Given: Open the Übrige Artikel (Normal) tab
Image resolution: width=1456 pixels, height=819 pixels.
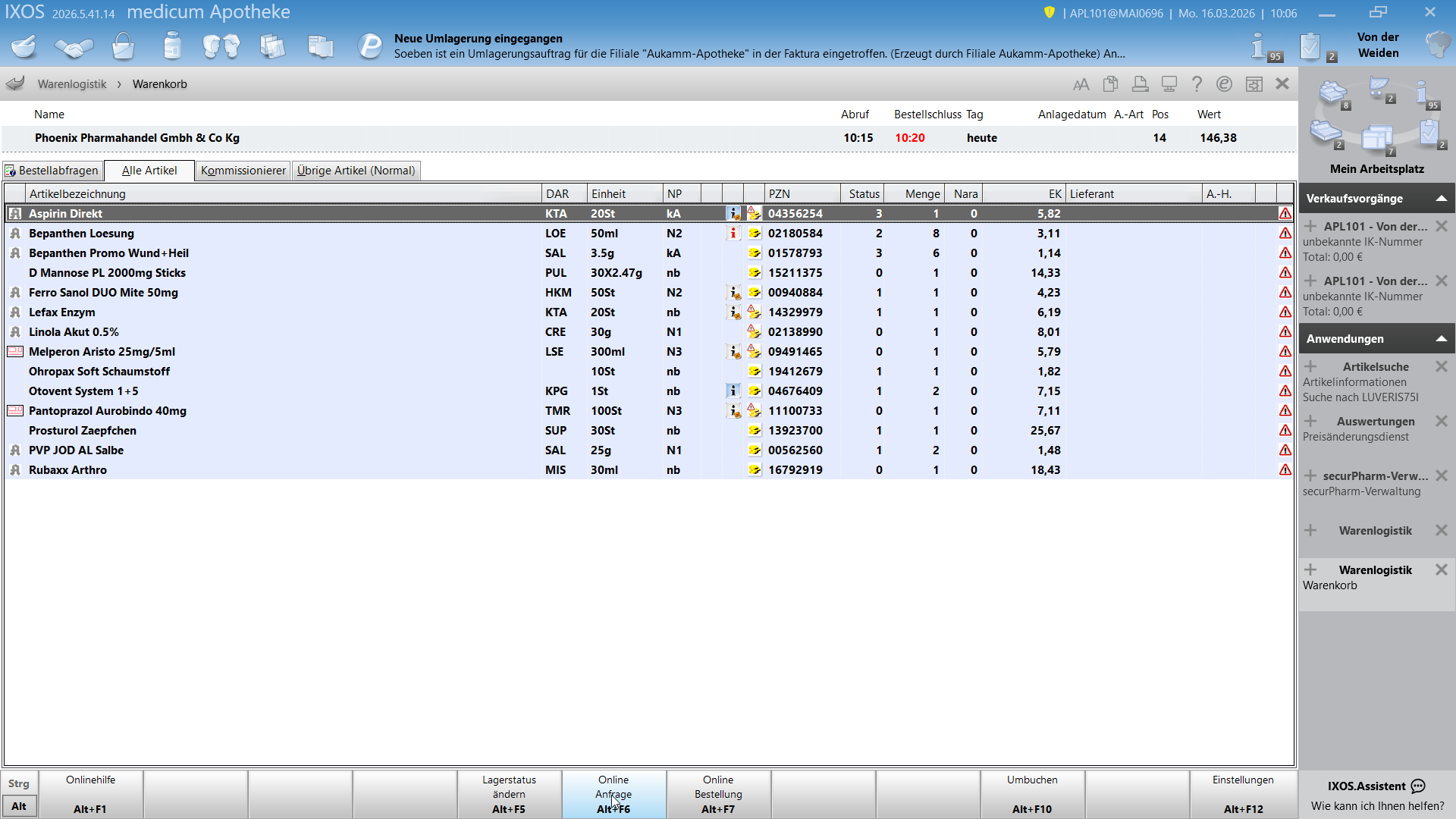Looking at the screenshot, I should pos(356,171).
